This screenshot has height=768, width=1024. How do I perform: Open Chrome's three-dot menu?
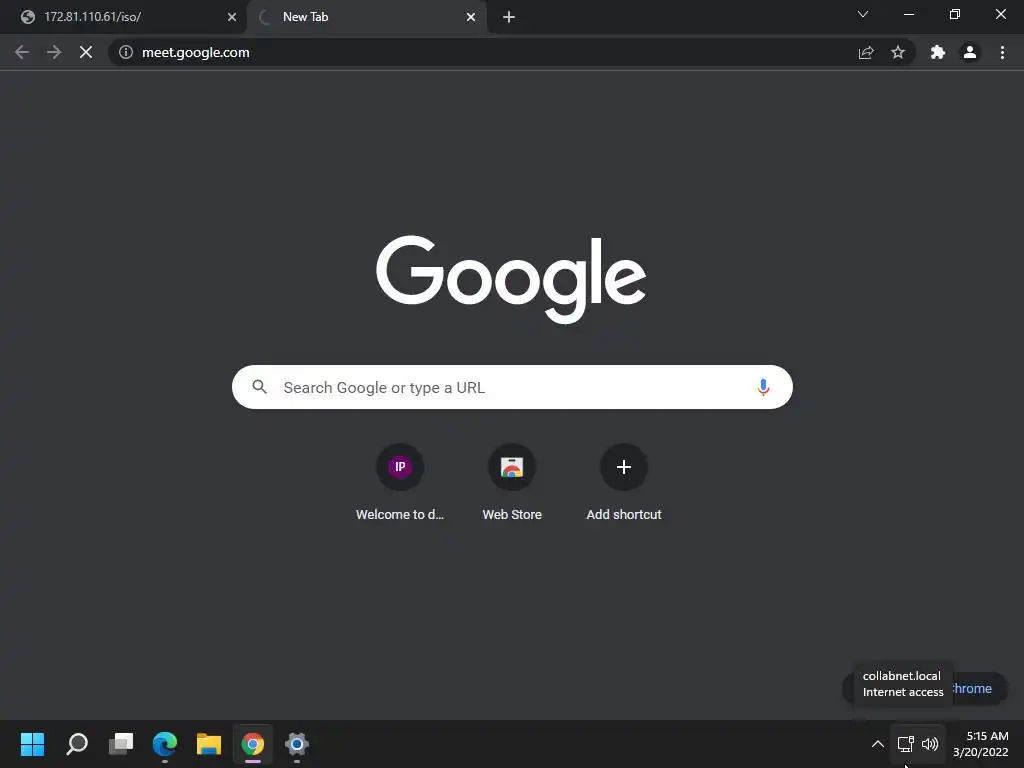tap(1002, 52)
